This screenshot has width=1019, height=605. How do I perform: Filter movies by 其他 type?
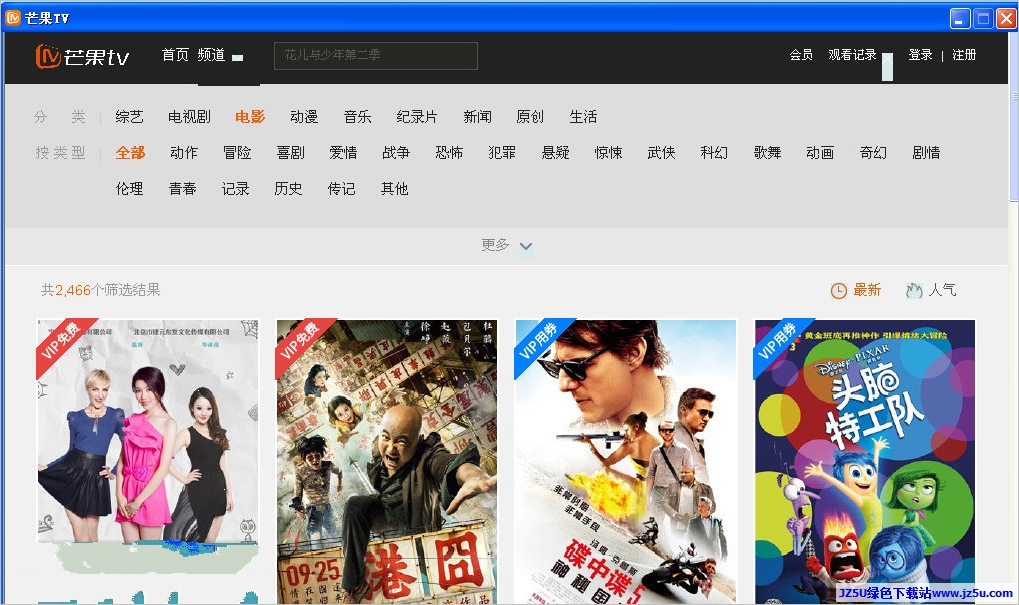[394, 188]
